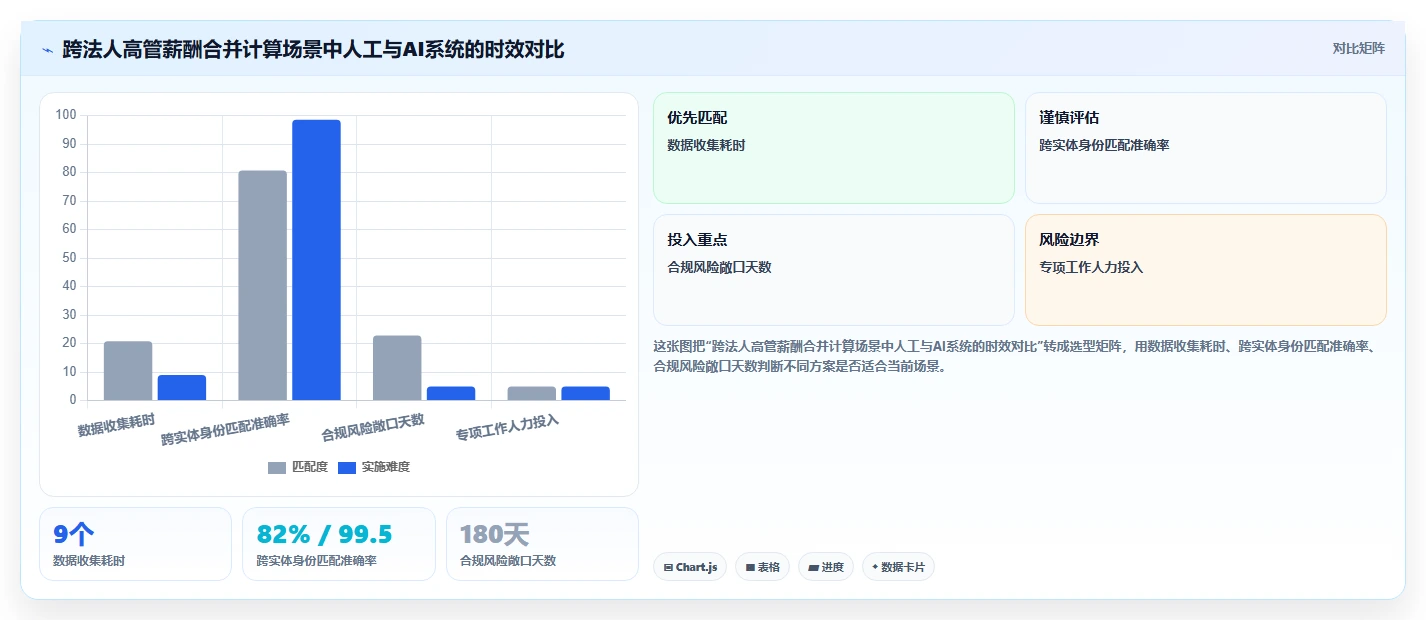This screenshot has height=620, width=1426.
Task: Click the y-axis value 100
Action: [x=66, y=115]
